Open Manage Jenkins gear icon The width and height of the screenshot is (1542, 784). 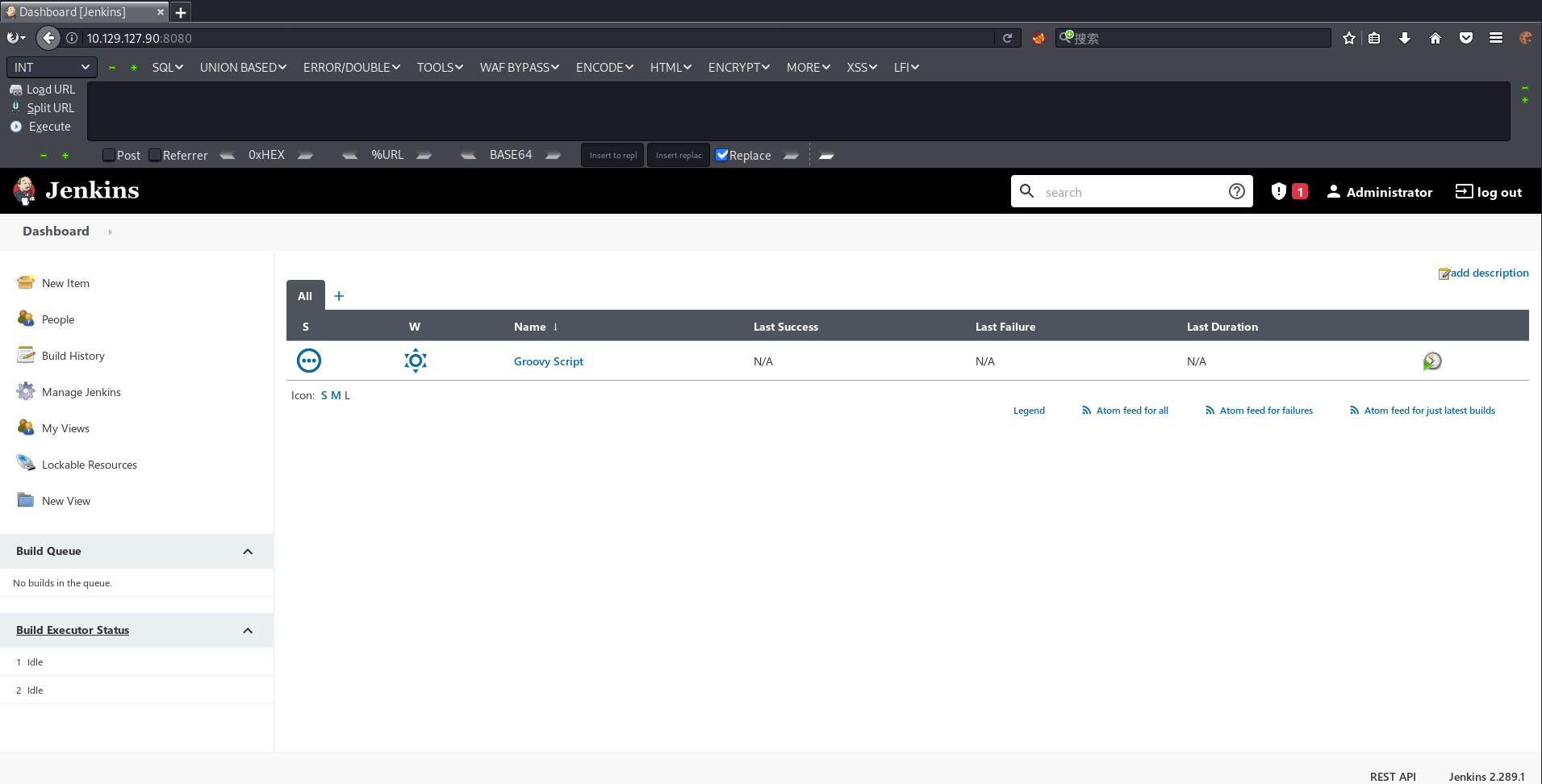(x=26, y=392)
